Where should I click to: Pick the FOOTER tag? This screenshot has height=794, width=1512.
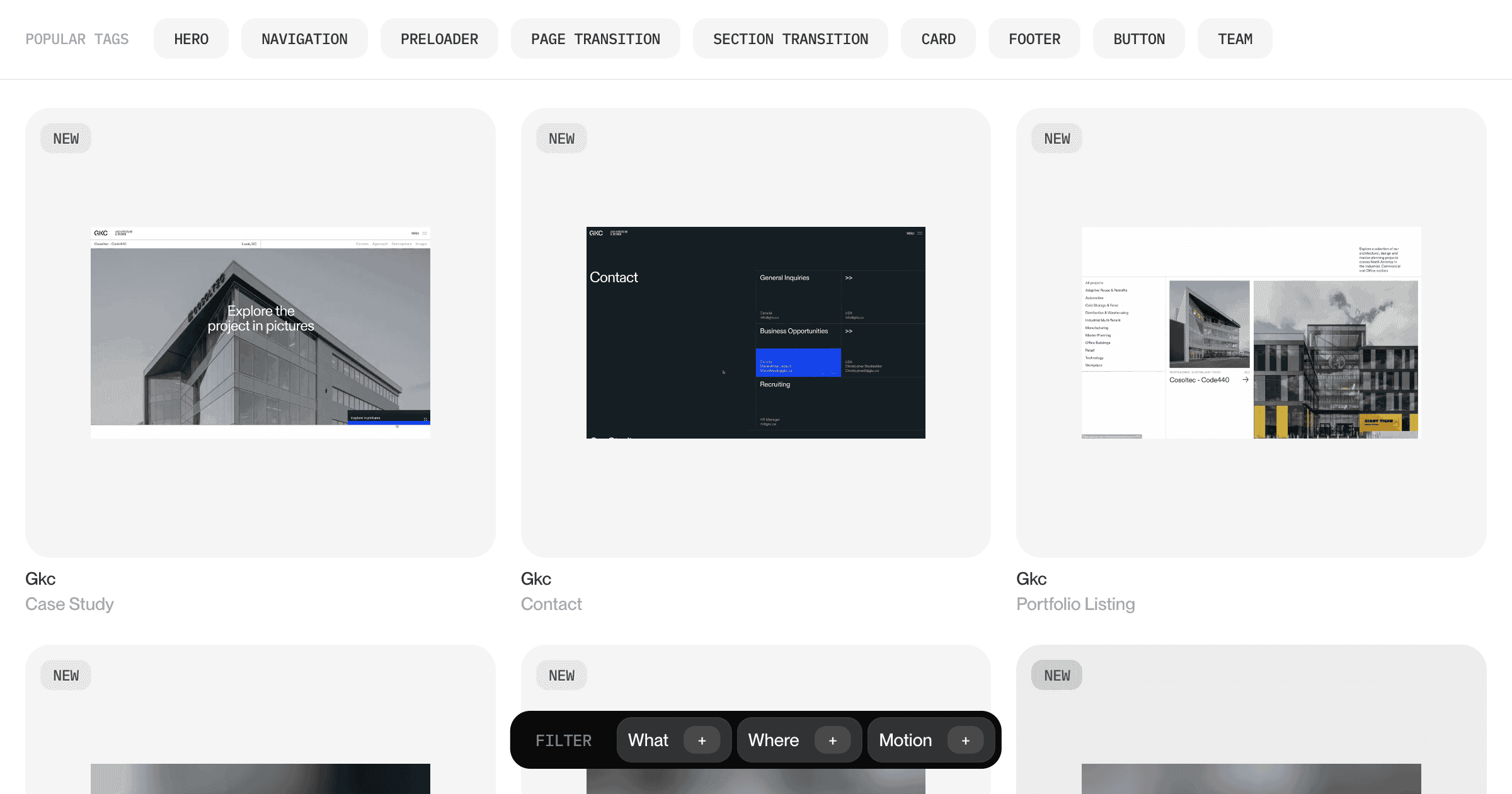coord(1034,39)
